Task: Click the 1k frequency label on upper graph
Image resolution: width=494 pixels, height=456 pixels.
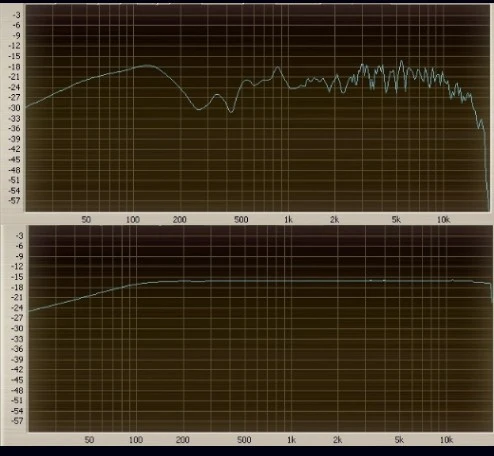Action: click(288, 220)
